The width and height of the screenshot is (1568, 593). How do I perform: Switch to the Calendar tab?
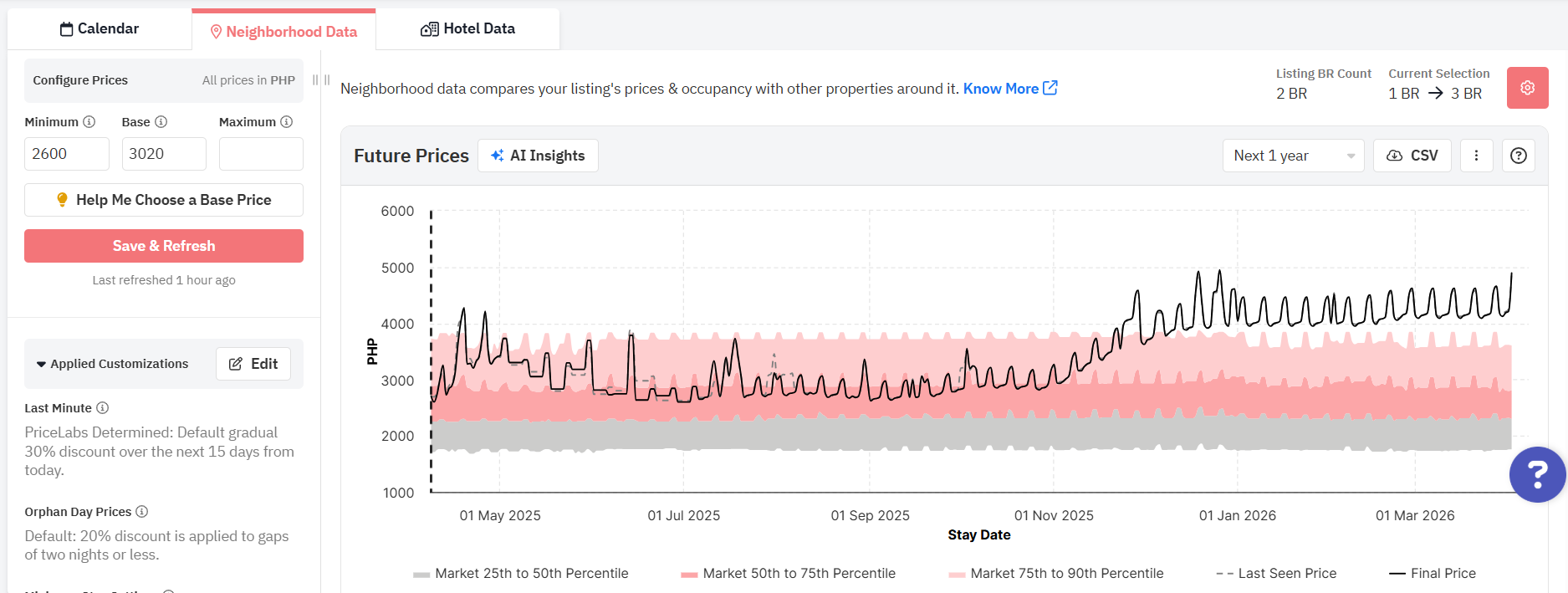(x=100, y=29)
